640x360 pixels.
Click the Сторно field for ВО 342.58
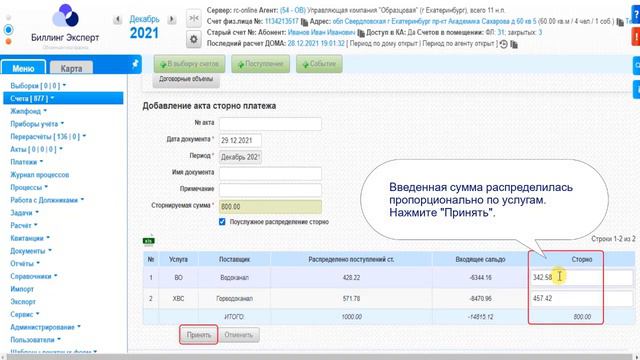click(582, 277)
